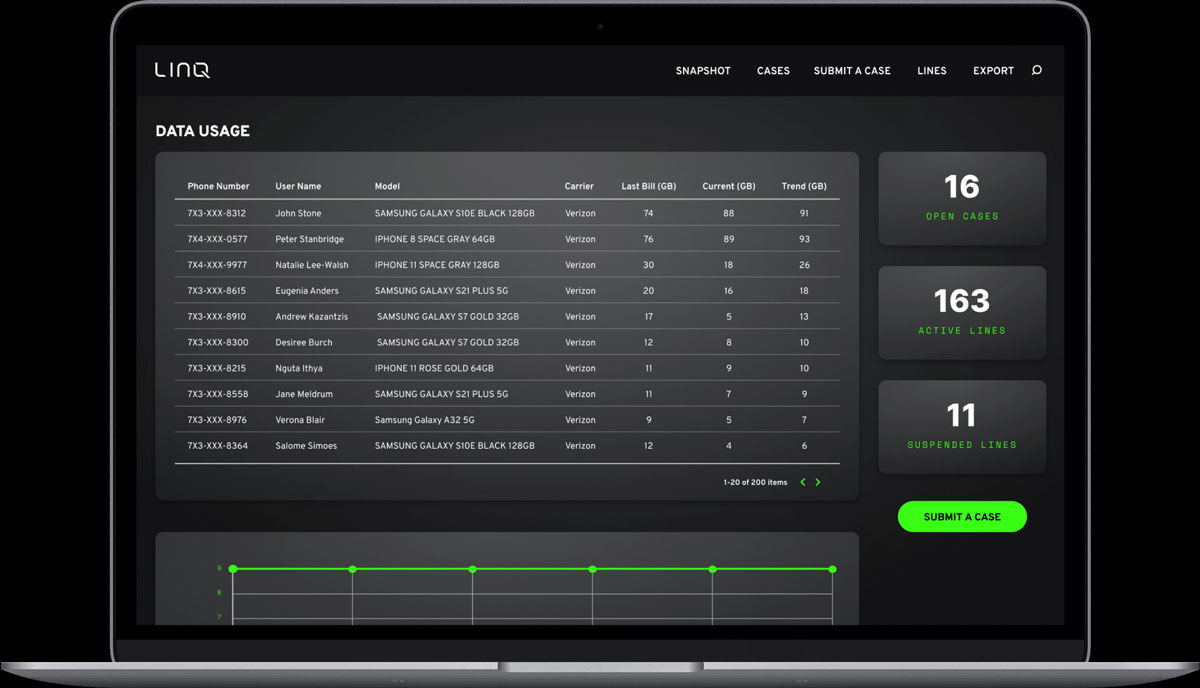1200x688 pixels.
Task: Go to next page arrow
Action: pos(818,482)
